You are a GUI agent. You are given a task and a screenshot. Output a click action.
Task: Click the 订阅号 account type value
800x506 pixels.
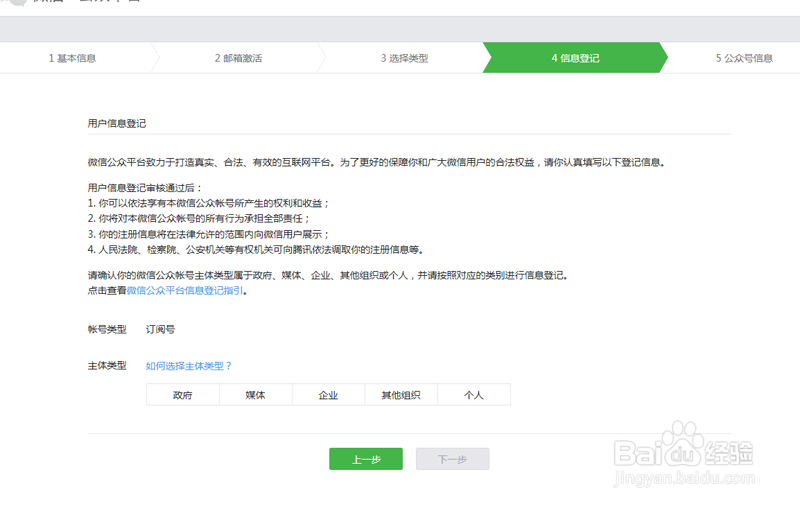coord(160,330)
